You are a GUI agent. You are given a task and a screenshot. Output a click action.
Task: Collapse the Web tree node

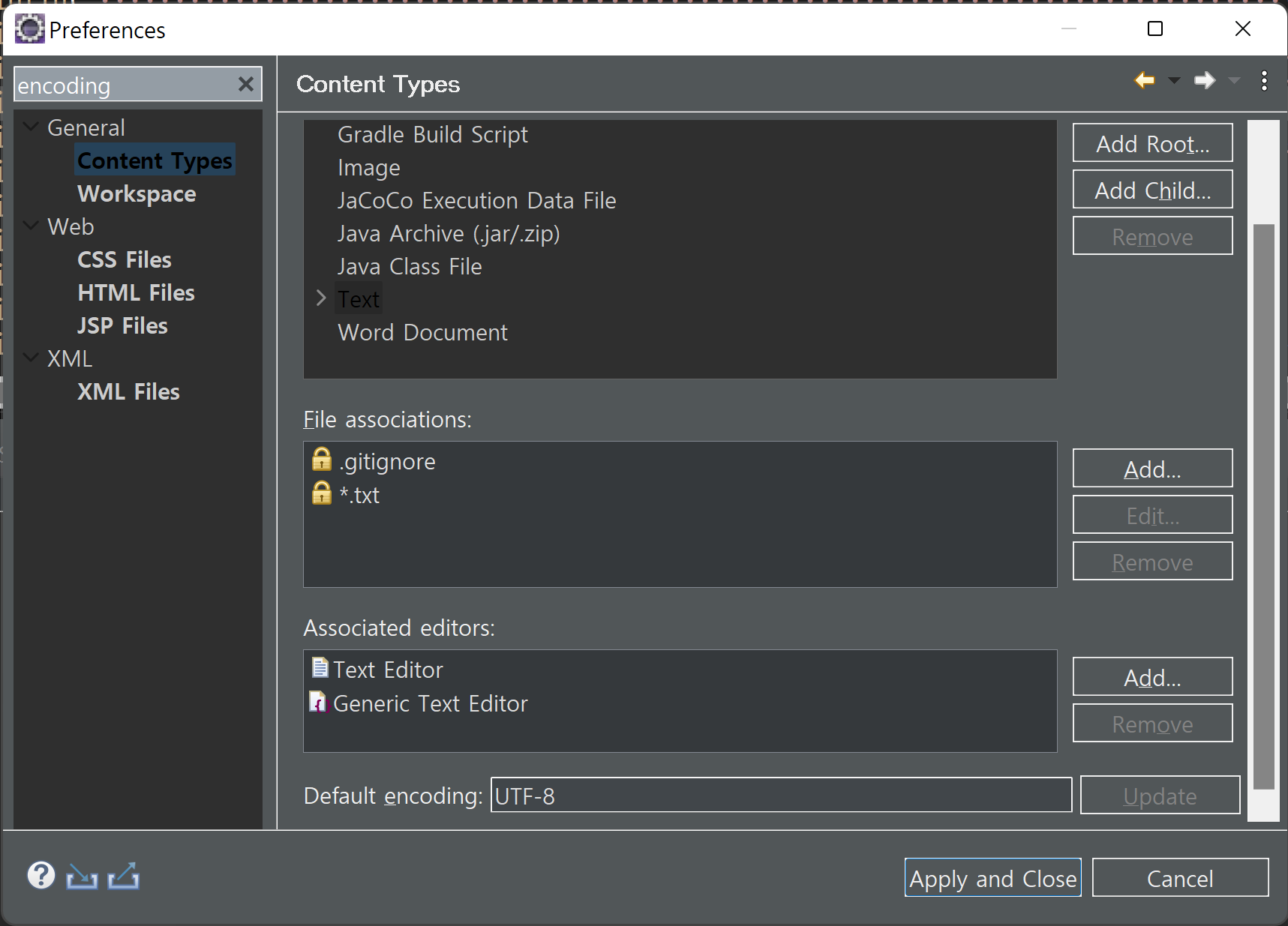click(x=31, y=226)
